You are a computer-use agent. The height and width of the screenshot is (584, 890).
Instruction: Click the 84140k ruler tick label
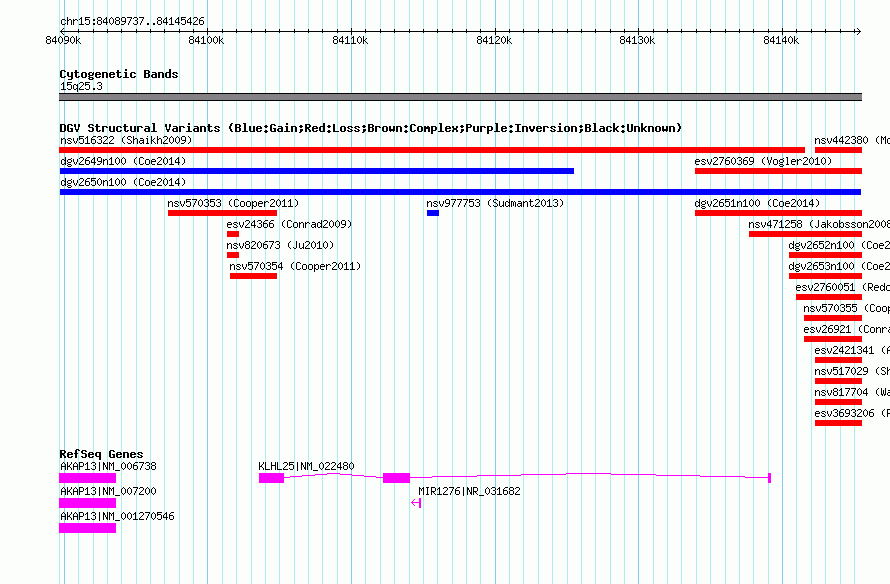point(781,40)
